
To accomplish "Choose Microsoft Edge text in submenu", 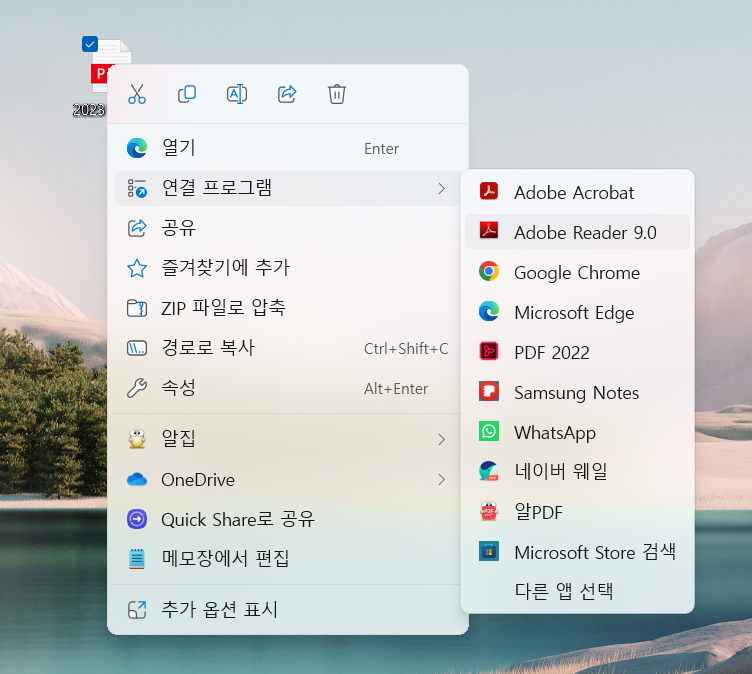I will [574, 313].
